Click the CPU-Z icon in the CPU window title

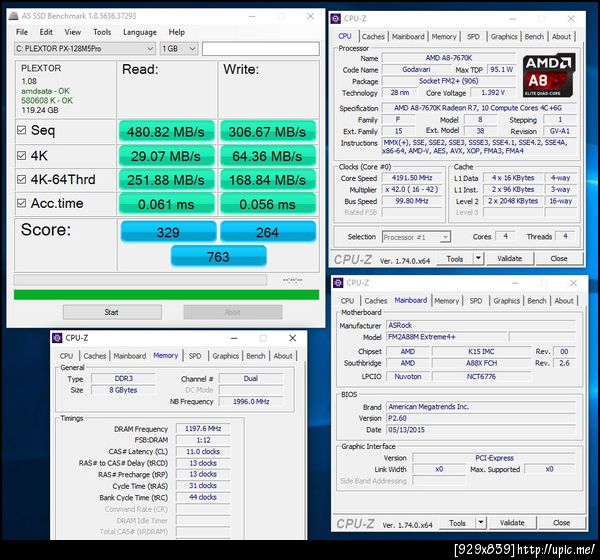[336, 18]
